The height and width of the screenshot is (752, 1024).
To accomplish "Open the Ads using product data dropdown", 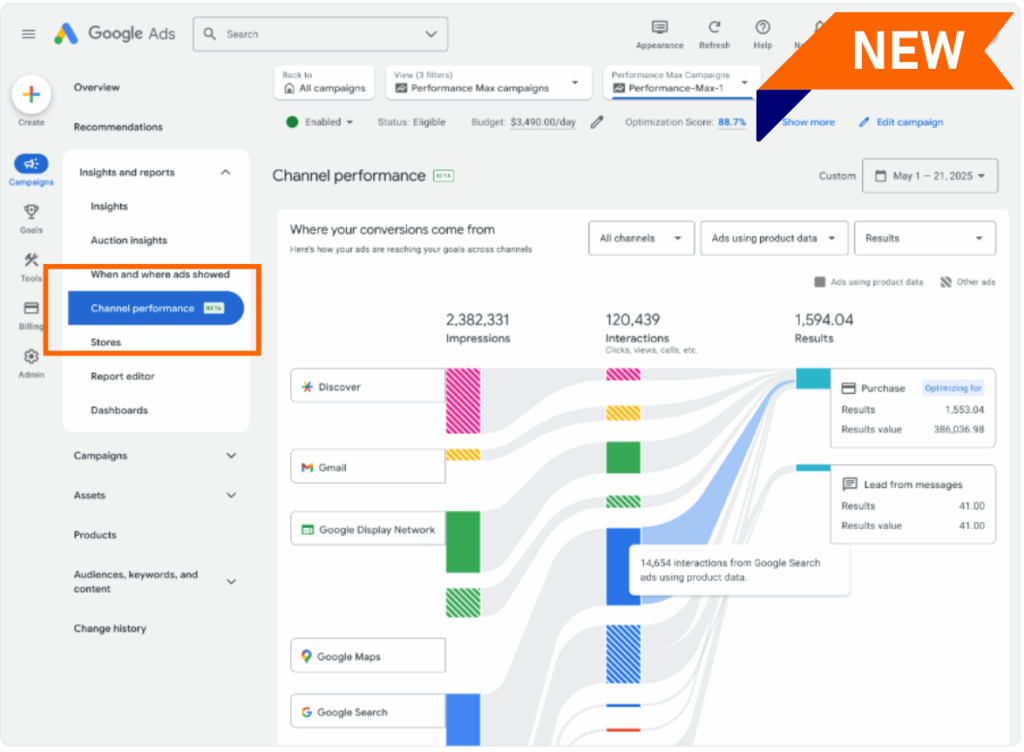I will click(x=773, y=238).
